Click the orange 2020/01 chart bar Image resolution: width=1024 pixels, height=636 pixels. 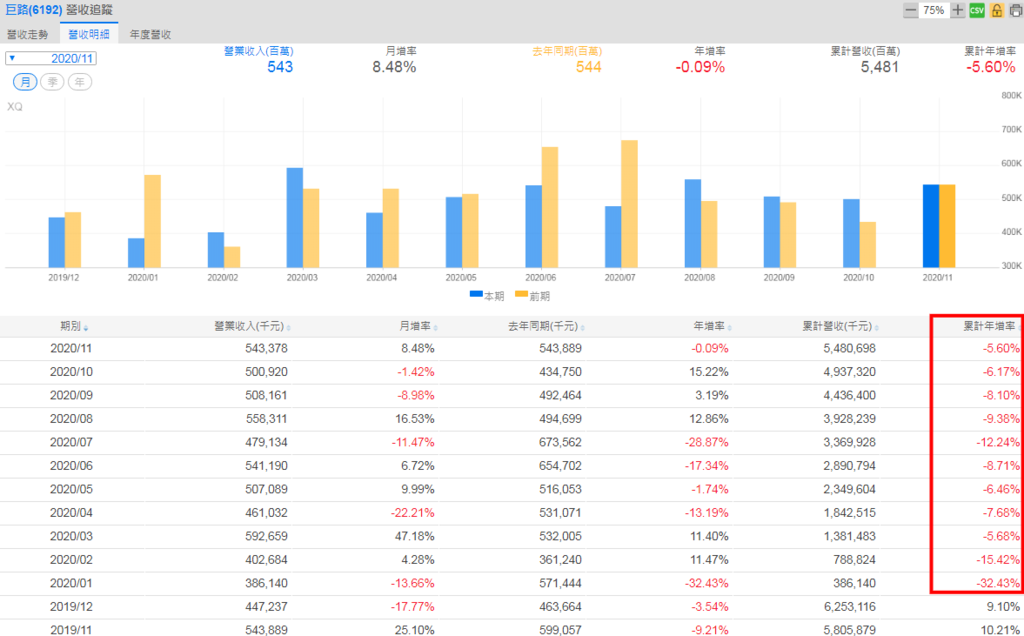click(x=152, y=221)
